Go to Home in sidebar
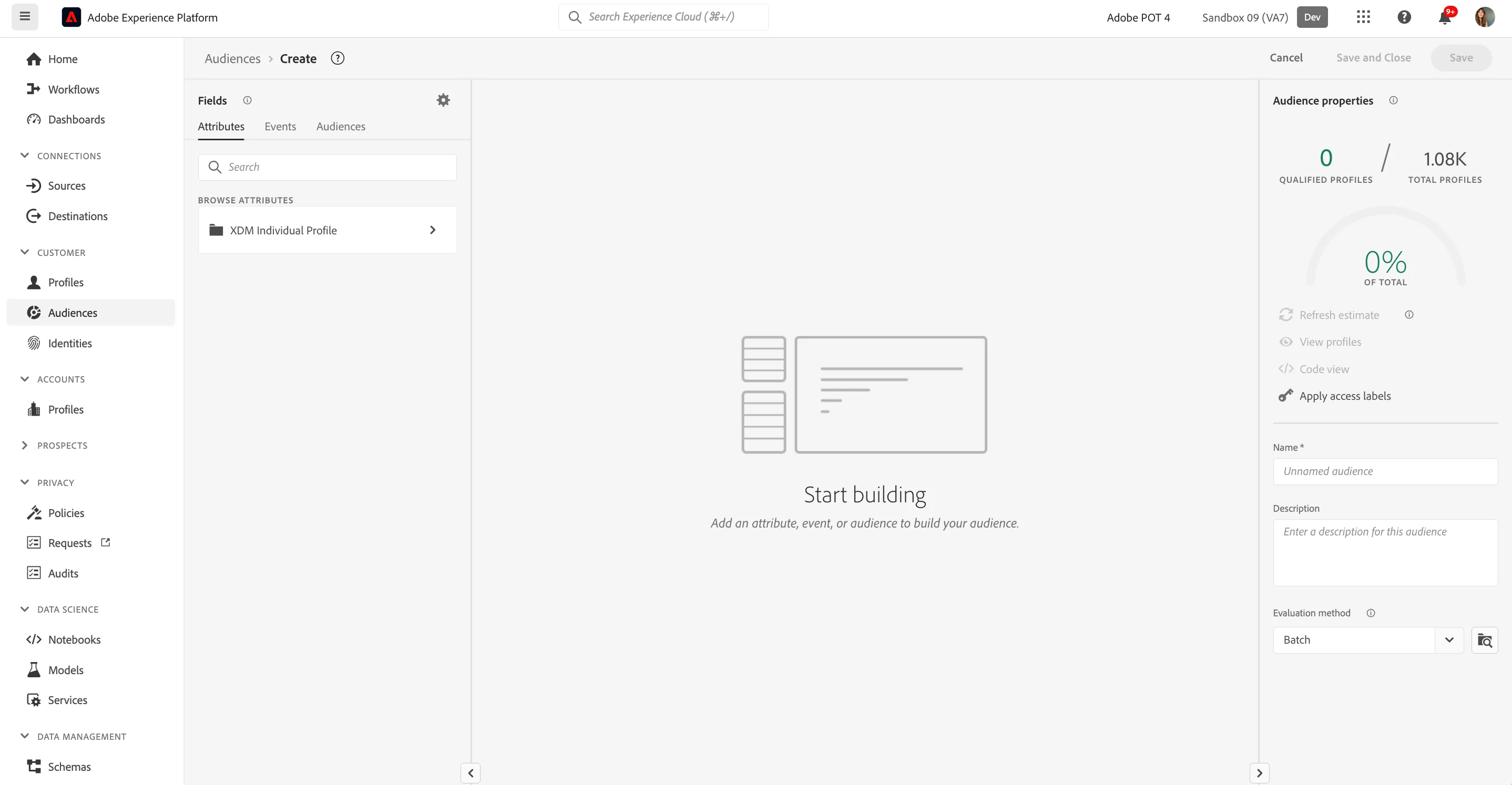This screenshot has width=1512, height=785. point(90,59)
